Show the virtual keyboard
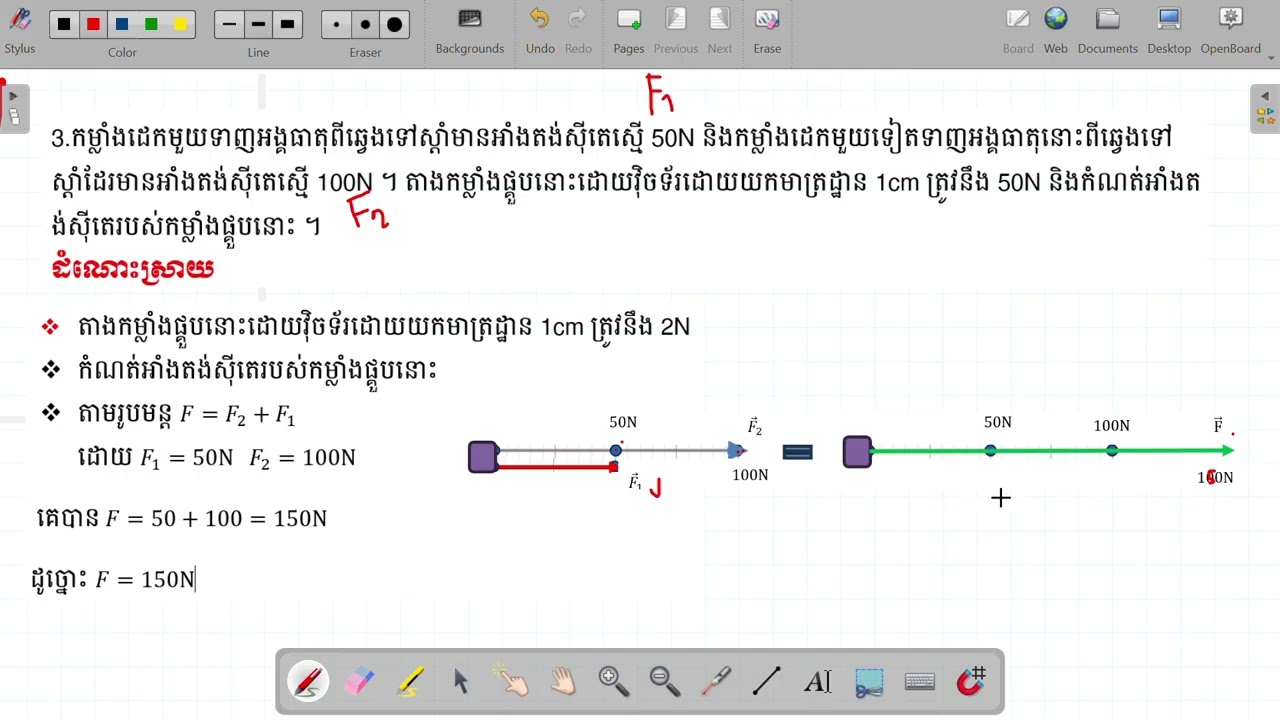The height and width of the screenshot is (720, 1280). pyautogui.click(x=920, y=682)
